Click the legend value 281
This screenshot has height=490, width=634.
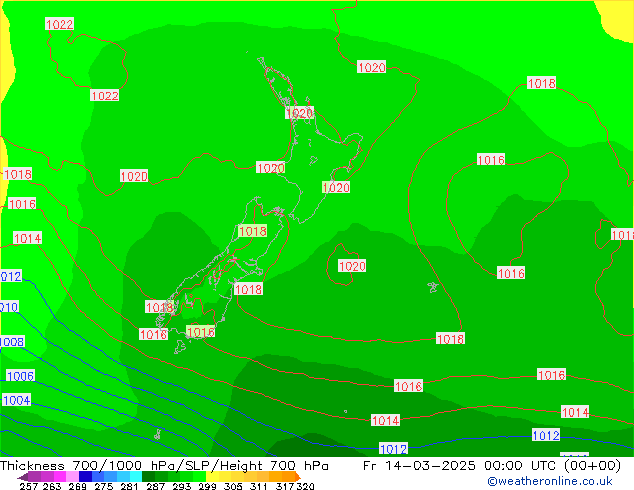point(129,486)
